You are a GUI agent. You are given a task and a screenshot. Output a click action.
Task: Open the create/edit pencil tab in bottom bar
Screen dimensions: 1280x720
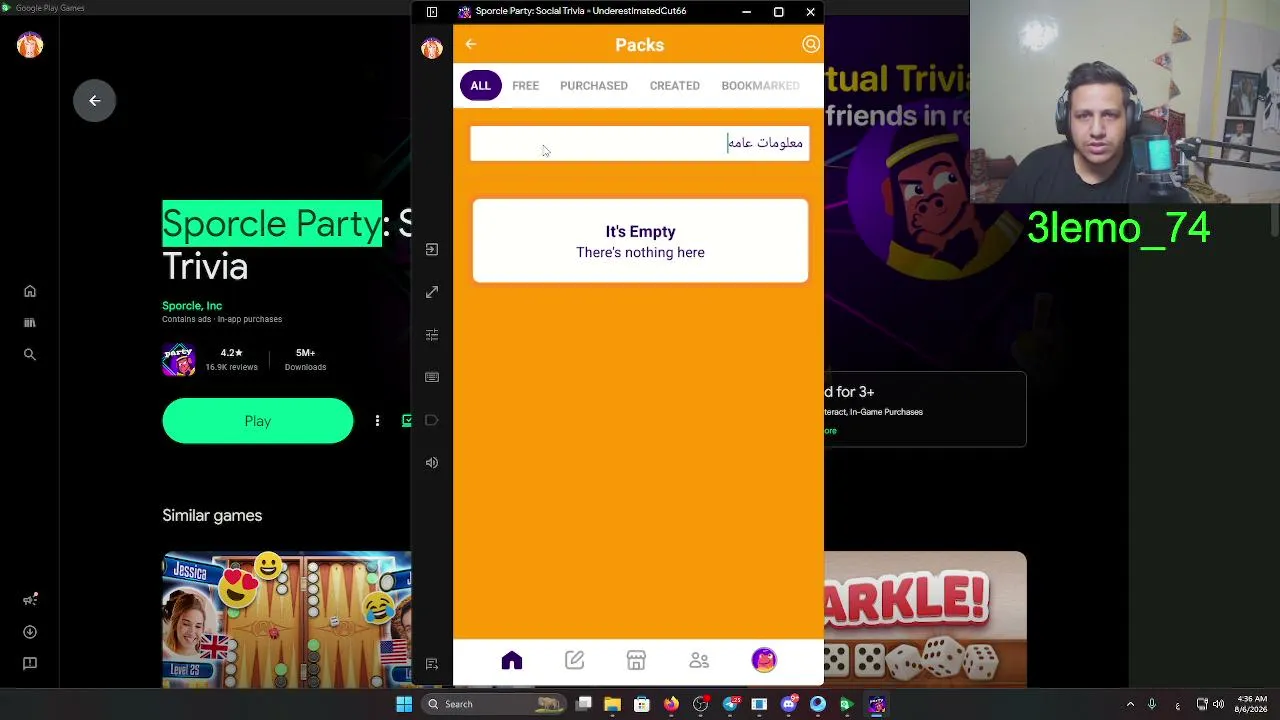574,660
